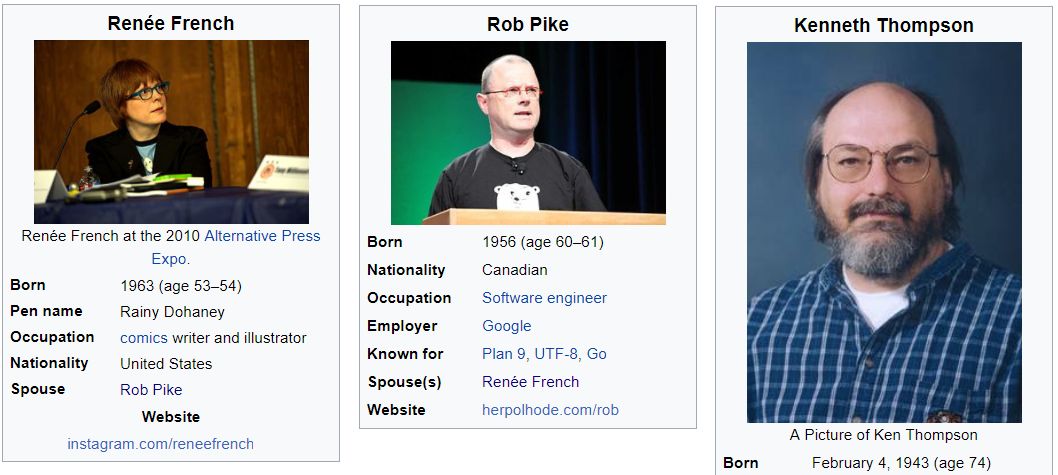Click the comics occupation link
1058x475 pixels.
144,337
